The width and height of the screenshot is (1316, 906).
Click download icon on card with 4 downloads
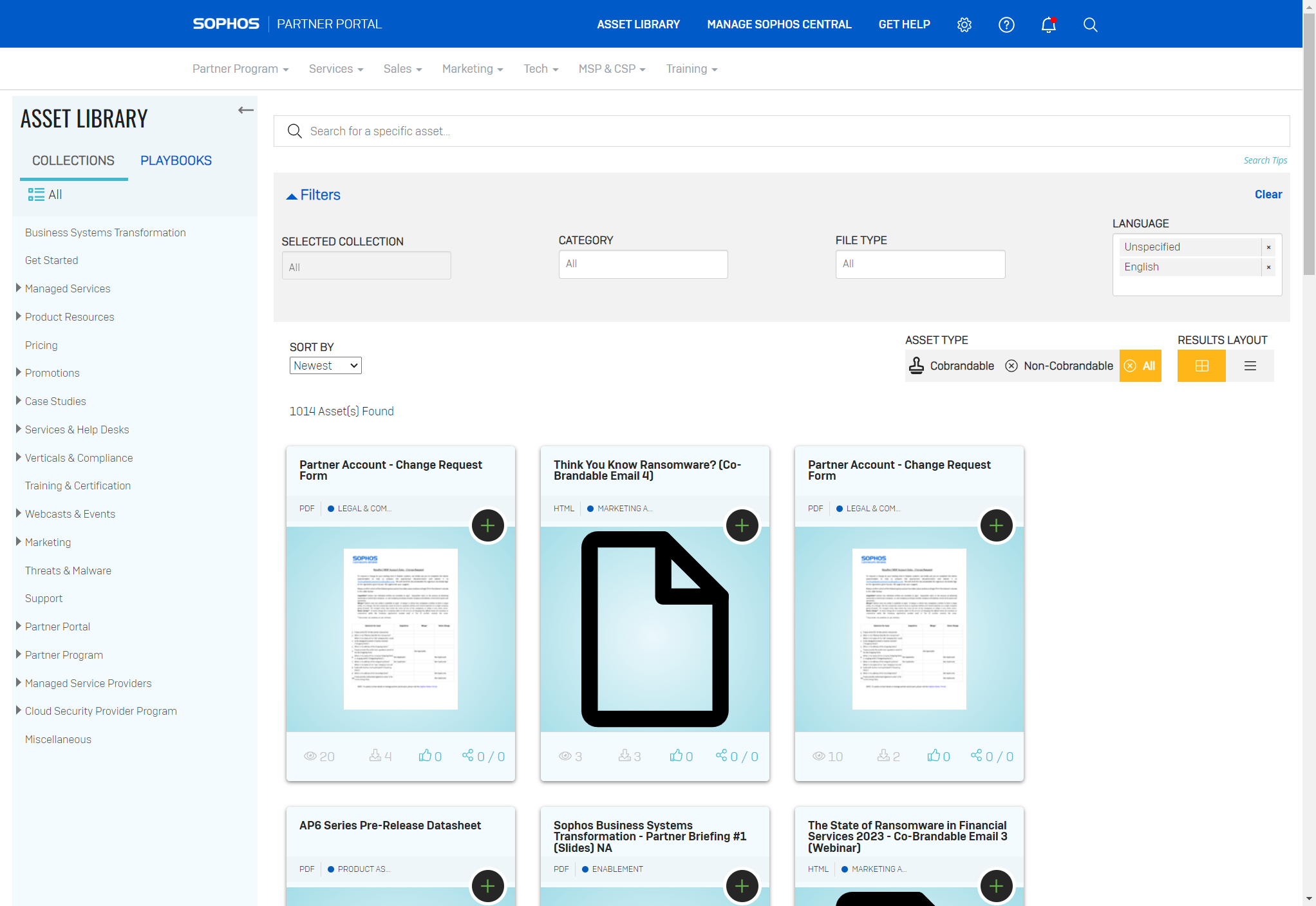pyautogui.click(x=375, y=755)
